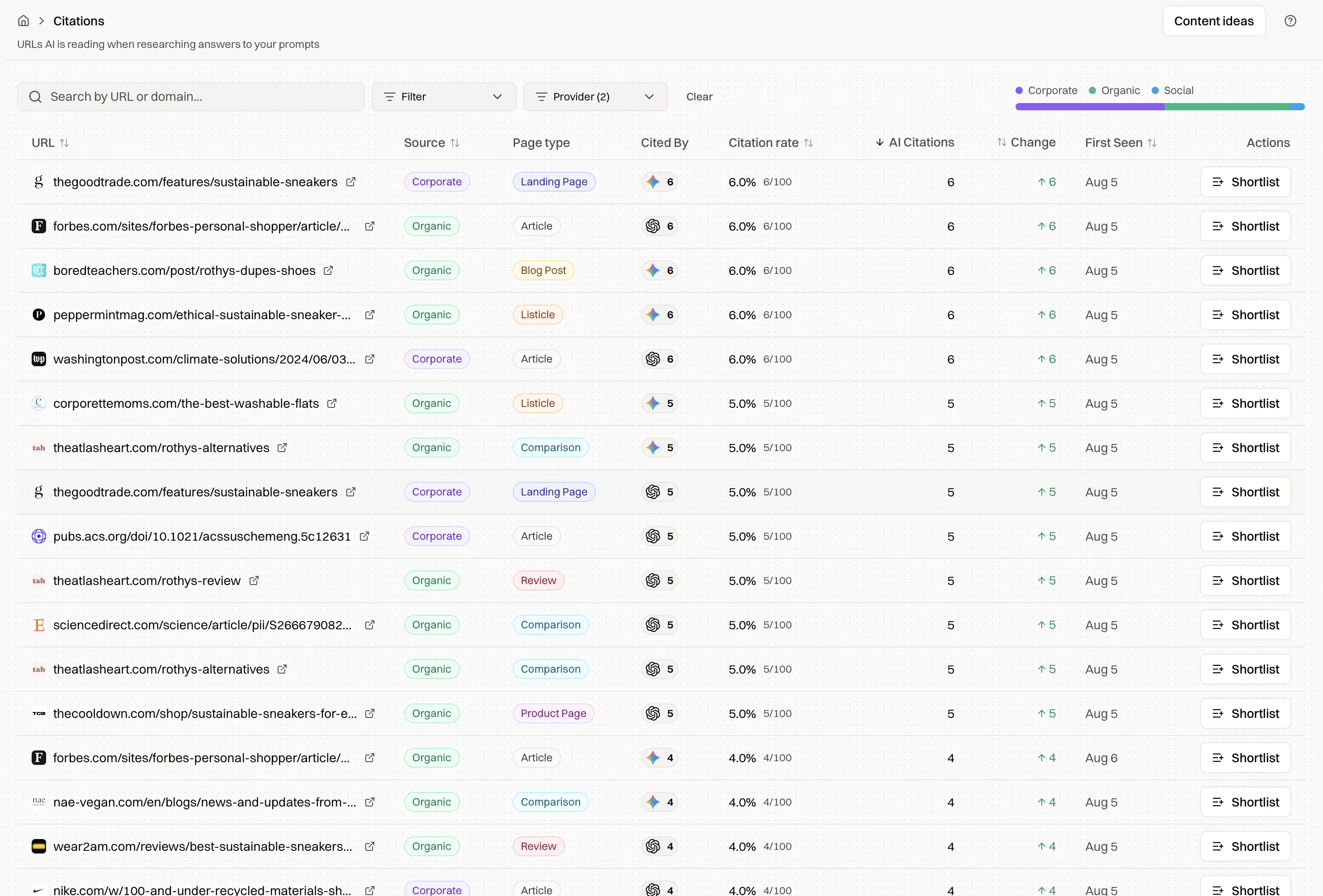Click the Corporate legend color dot
1323x896 pixels.
click(1019, 90)
